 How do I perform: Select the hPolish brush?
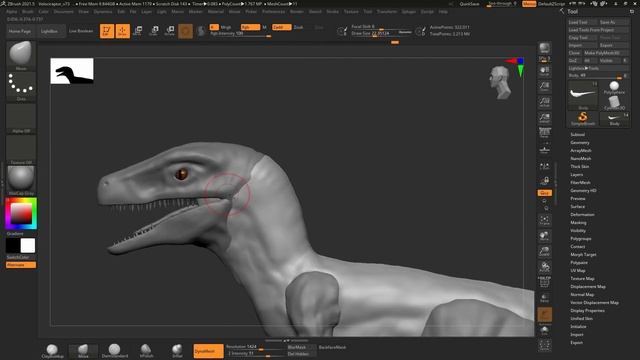[146, 351]
